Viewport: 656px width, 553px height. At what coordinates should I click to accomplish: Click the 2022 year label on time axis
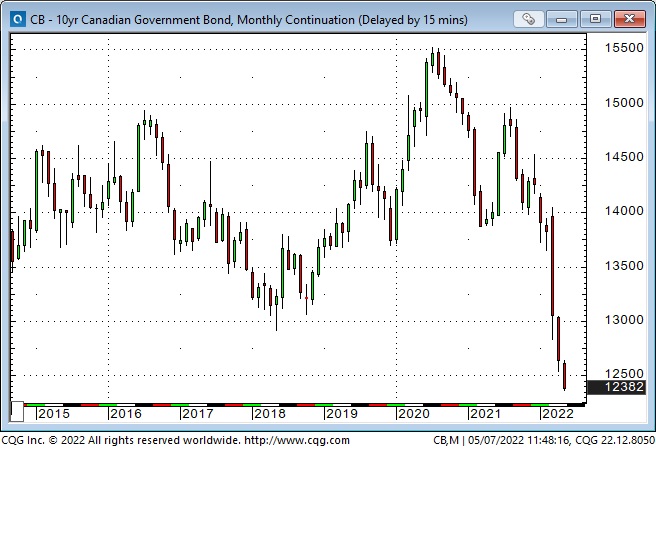(x=557, y=414)
